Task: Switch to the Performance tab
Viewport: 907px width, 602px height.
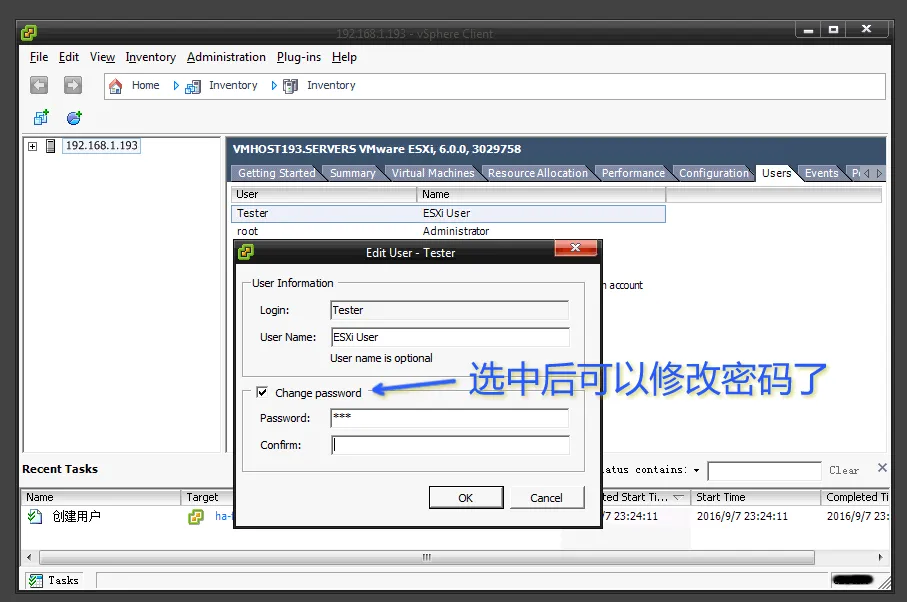Action: click(633, 173)
